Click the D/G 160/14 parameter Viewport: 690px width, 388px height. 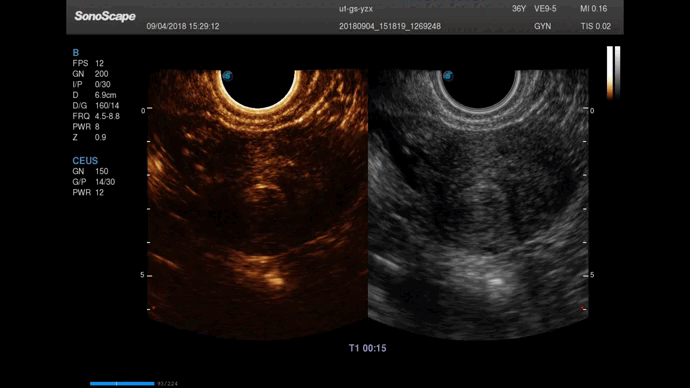tap(96, 106)
